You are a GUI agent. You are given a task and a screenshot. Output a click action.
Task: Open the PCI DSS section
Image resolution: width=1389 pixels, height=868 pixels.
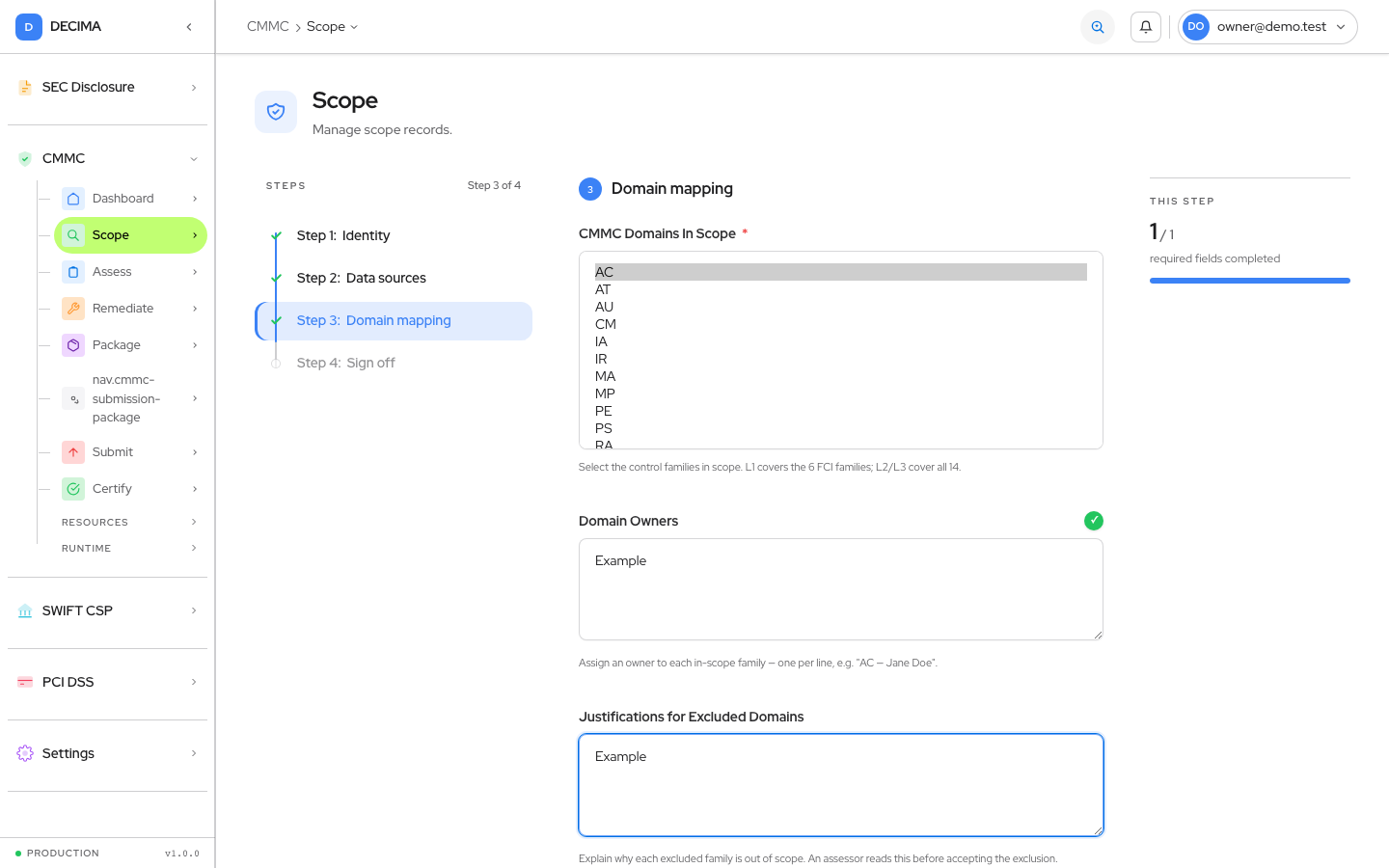coord(107,683)
